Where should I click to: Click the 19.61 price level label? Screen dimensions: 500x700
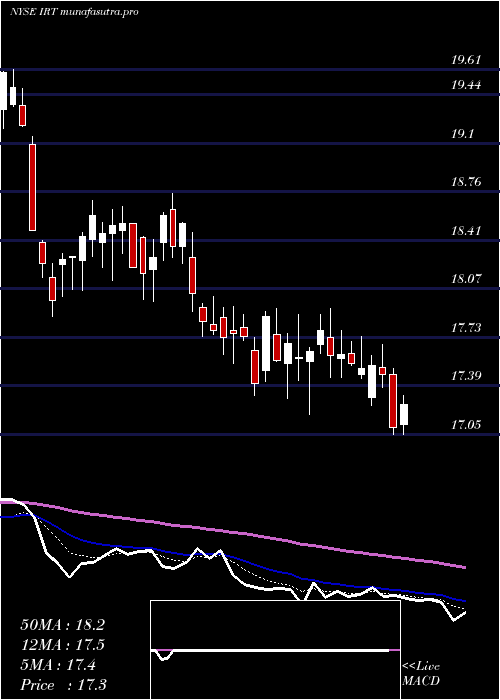[466, 60]
